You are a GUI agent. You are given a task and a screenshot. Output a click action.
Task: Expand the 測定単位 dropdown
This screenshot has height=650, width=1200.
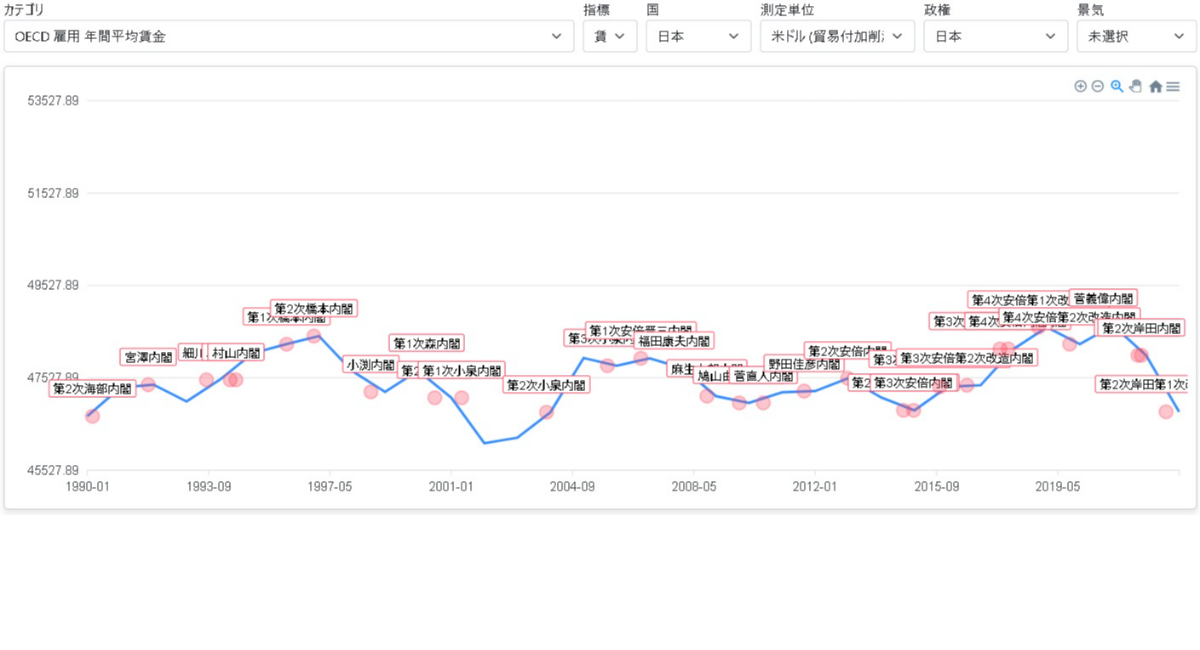pos(837,36)
